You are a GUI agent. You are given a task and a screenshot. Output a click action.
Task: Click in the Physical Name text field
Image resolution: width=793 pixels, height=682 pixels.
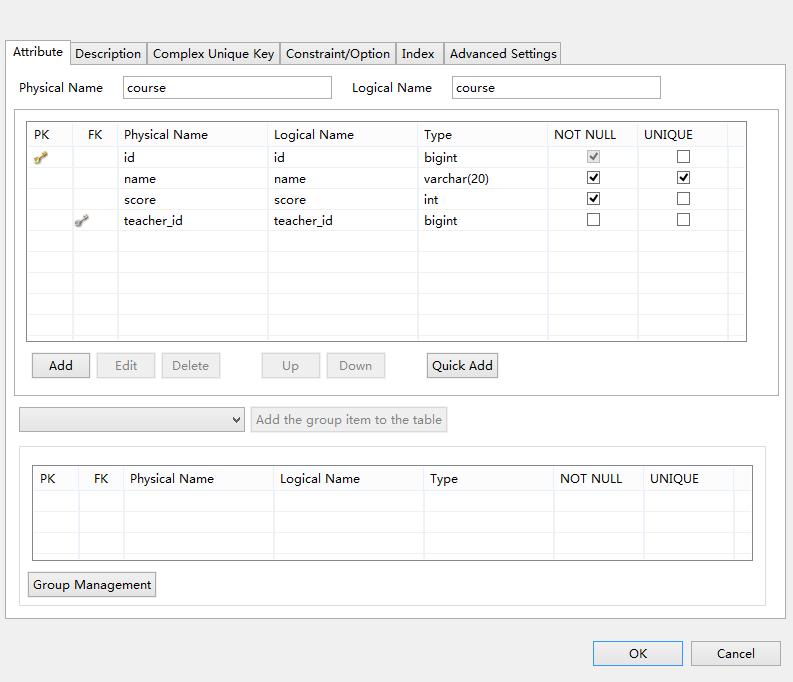pos(227,88)
